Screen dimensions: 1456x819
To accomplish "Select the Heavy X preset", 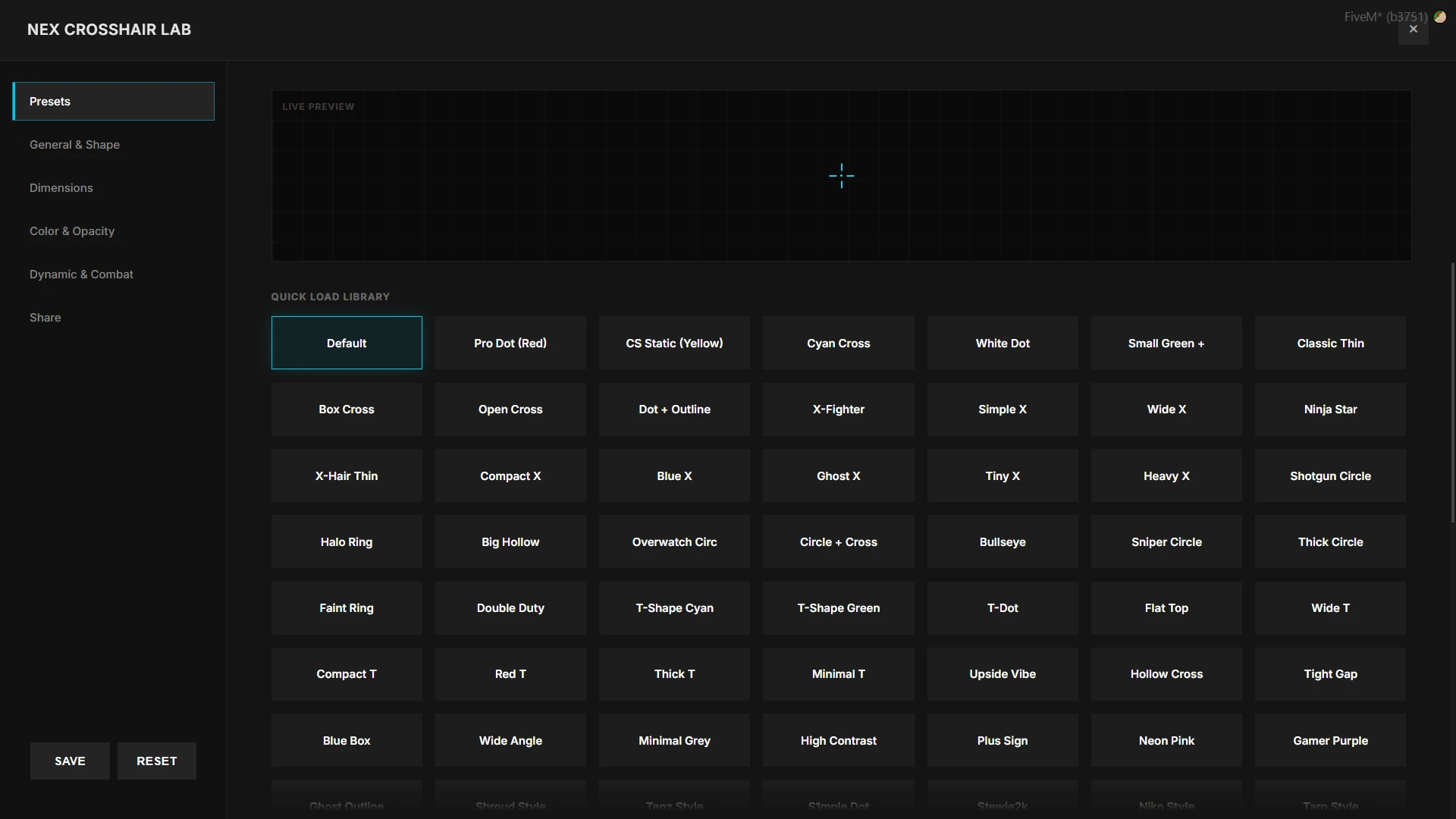I will pos(1166,475).
